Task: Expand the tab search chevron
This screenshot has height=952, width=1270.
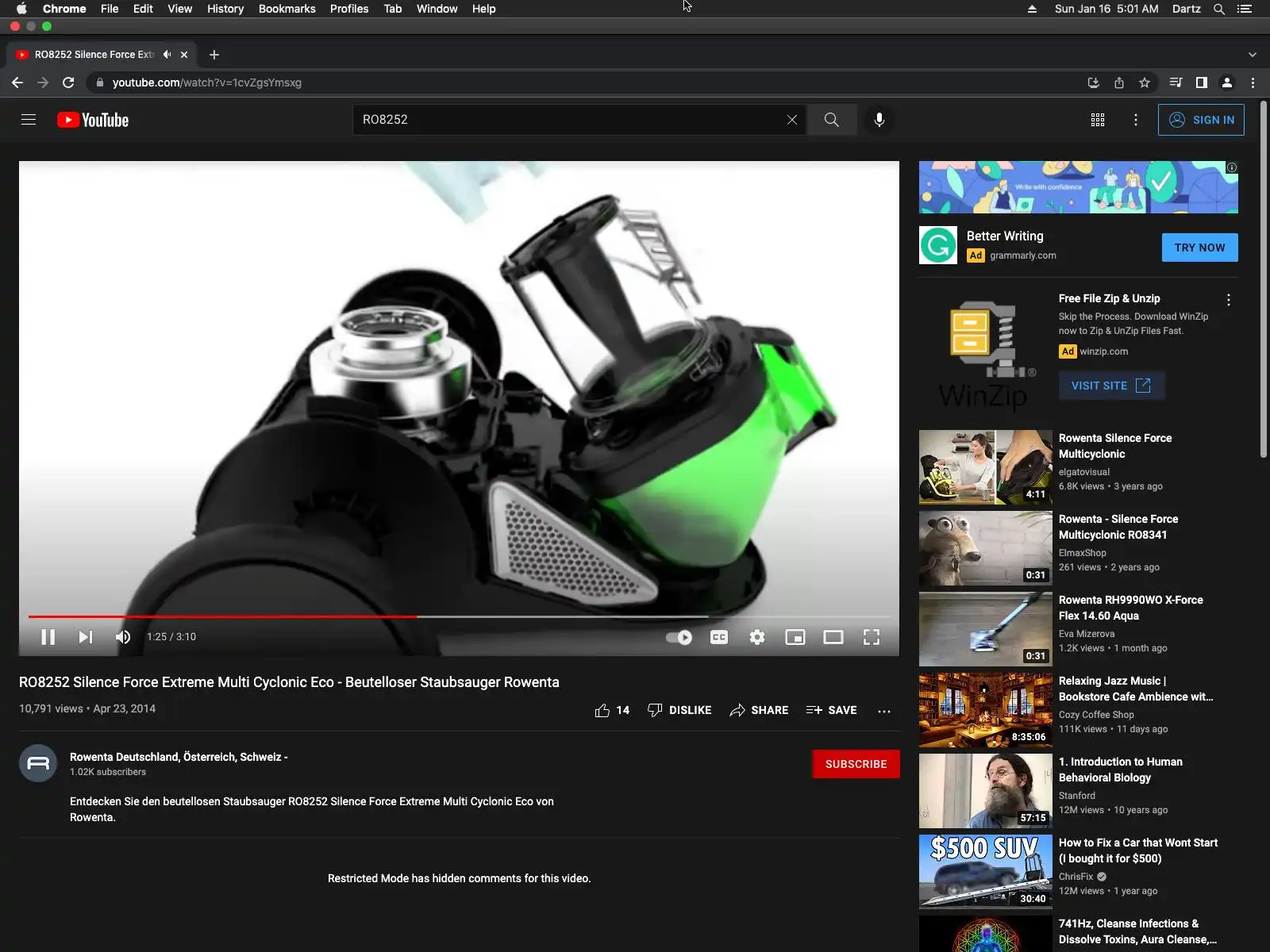Action: (1253, 55)
